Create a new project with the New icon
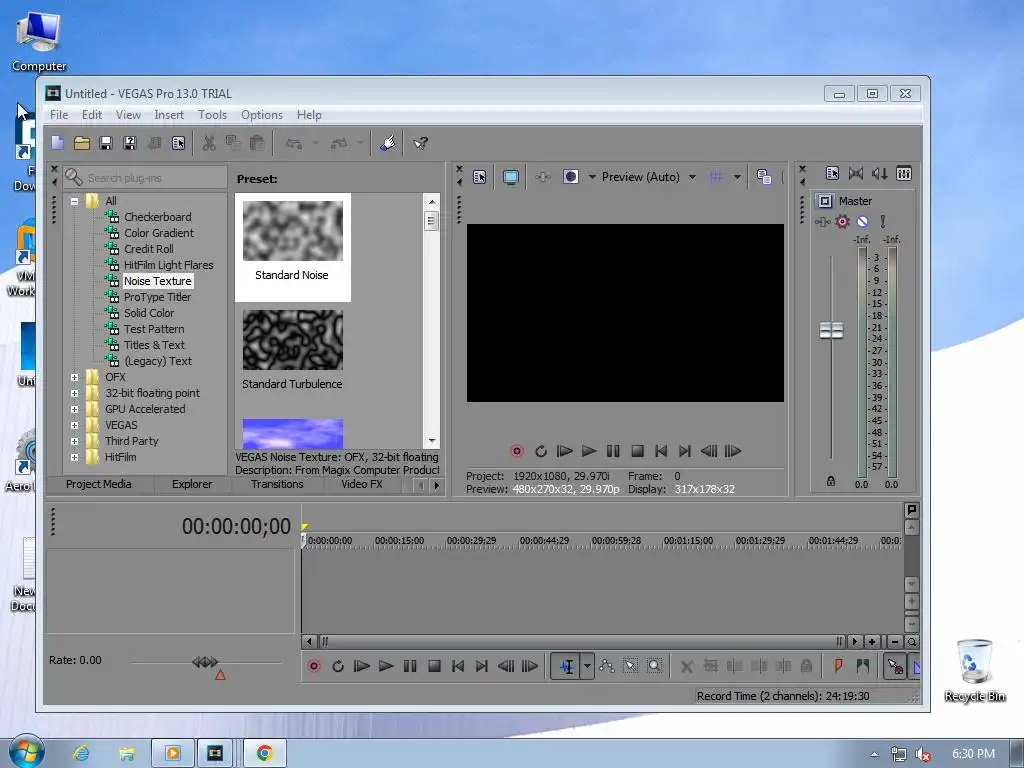Viewport: 1024px width, 768px height. 57,143
